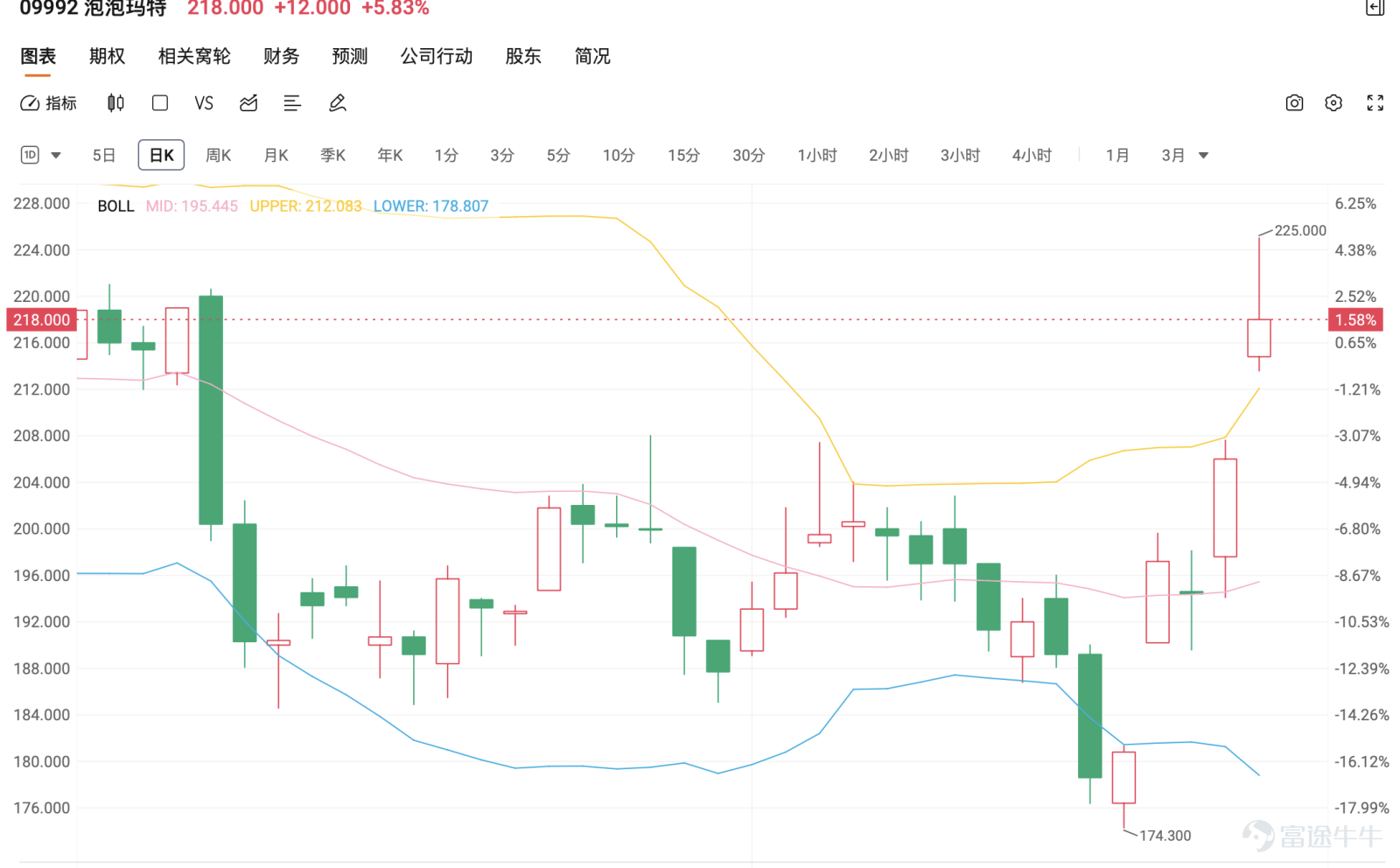Select the 1分 interval

[446, 155]
